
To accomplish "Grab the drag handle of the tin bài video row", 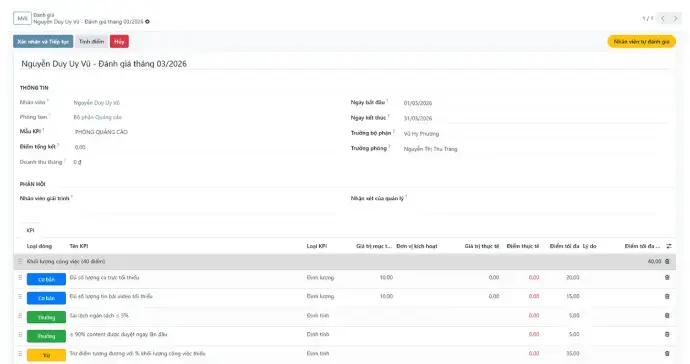I will (x=20, y=297).
